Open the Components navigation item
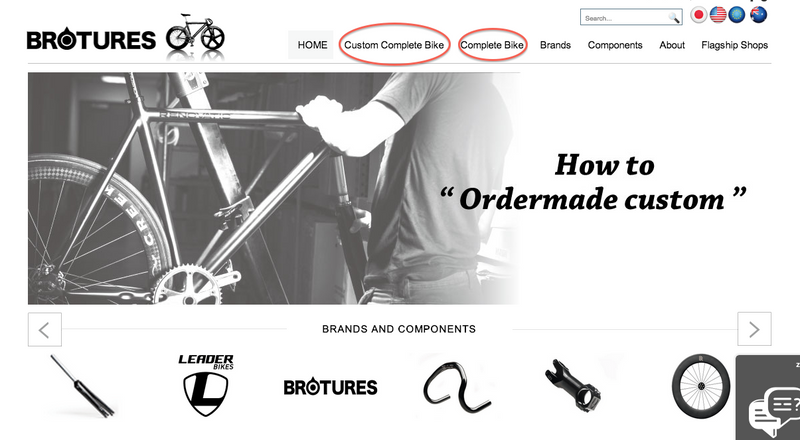 pos(615,45)
